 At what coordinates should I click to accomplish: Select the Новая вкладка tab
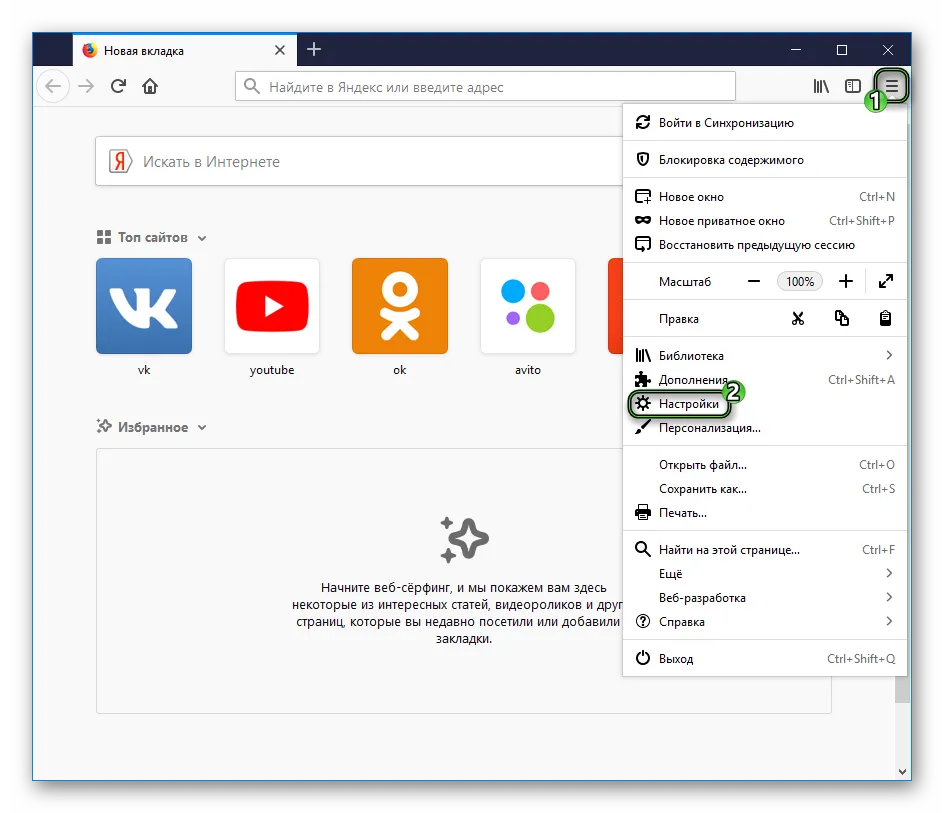(185, 50)
